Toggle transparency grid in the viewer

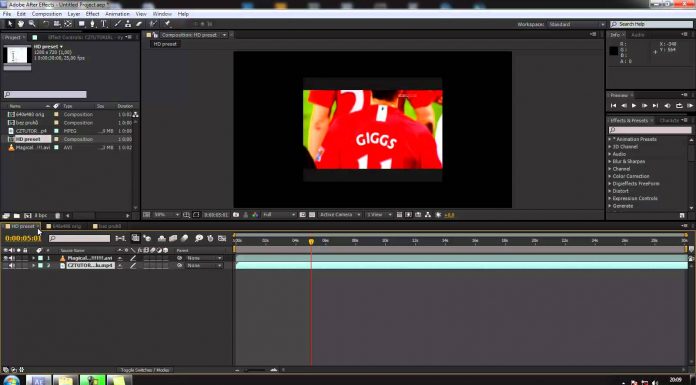pyautogui.click(x=312, y=215)
